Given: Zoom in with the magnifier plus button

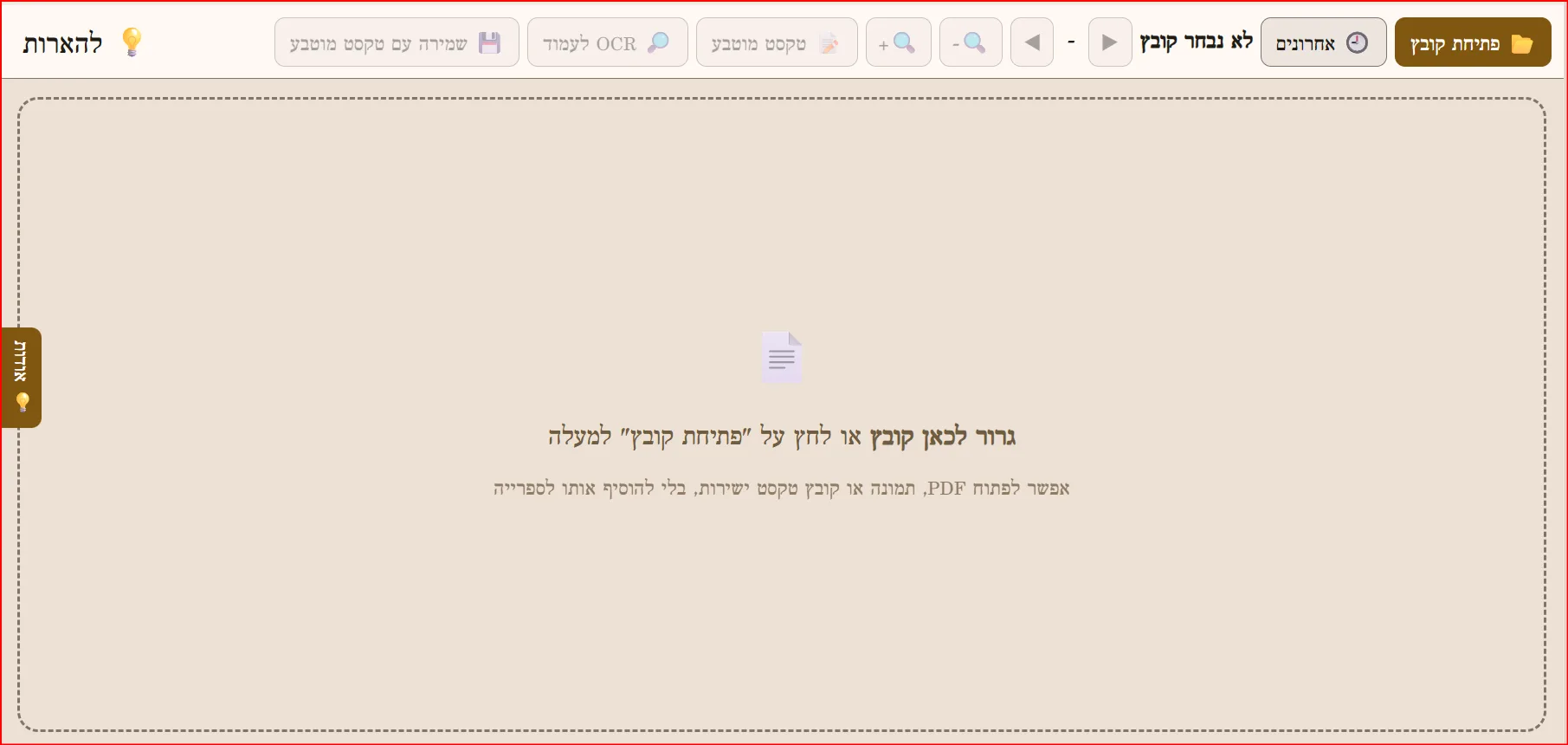Looking at the screenshot, I should click(x=898, y=42).
